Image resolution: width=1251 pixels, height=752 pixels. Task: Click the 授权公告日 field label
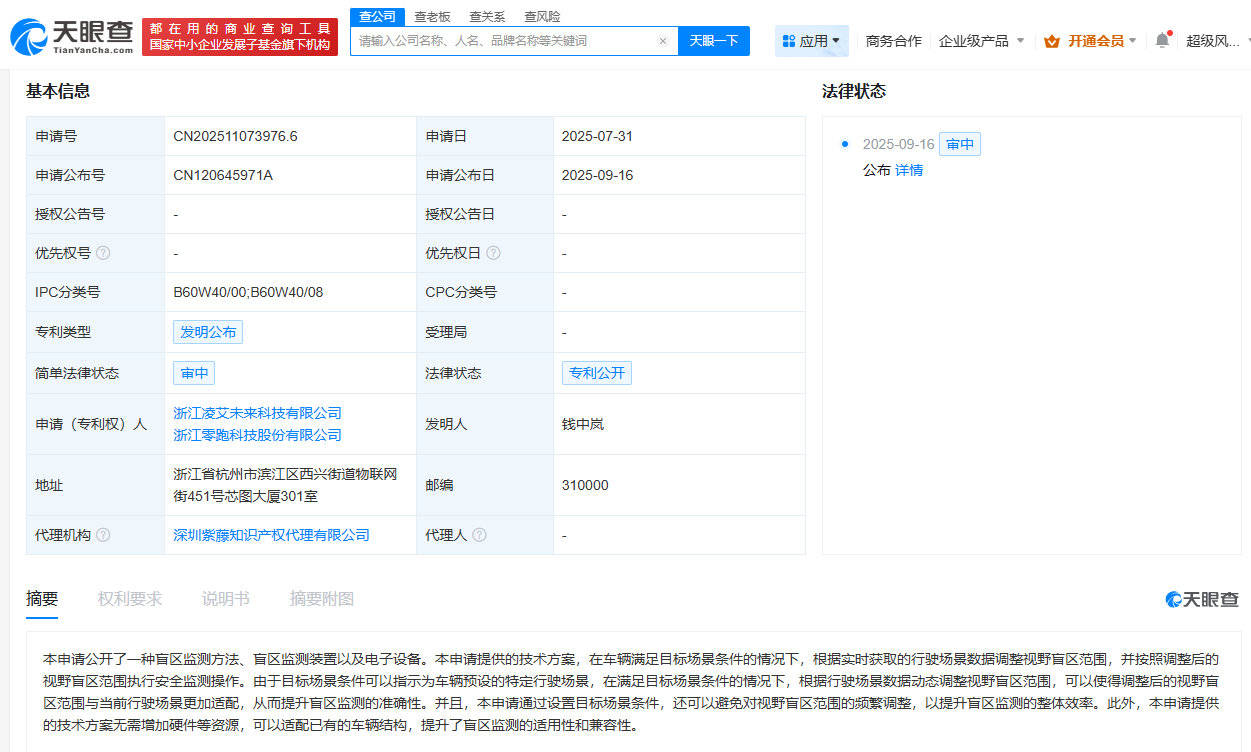point(460,214)
